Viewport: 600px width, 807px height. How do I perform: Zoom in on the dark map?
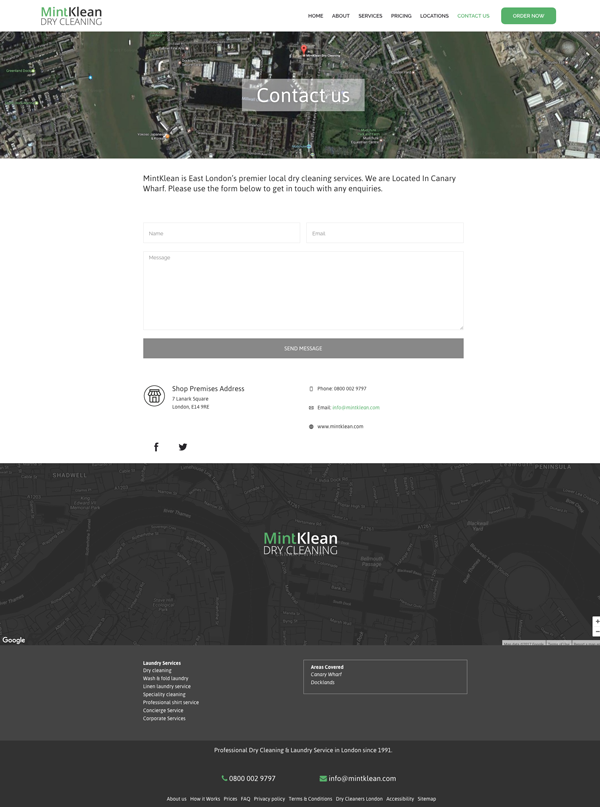point(597,621)
